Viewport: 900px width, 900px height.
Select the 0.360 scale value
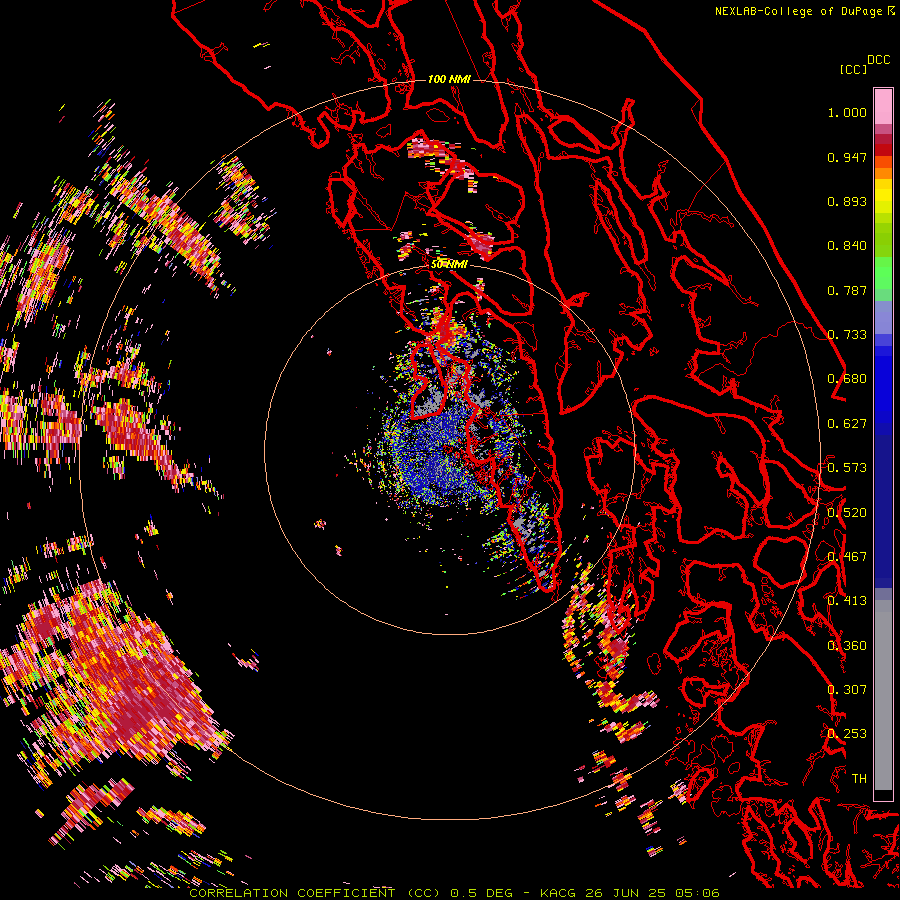[847, 646]
